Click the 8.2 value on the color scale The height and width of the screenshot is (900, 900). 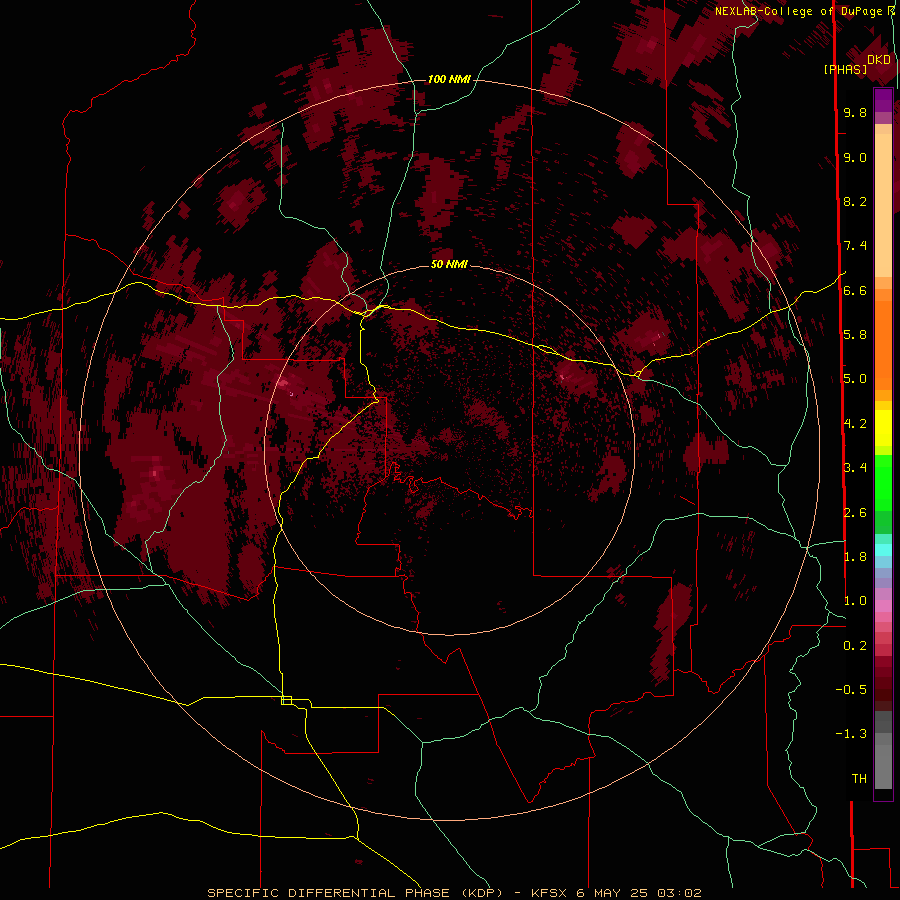[x=855, y=201]
